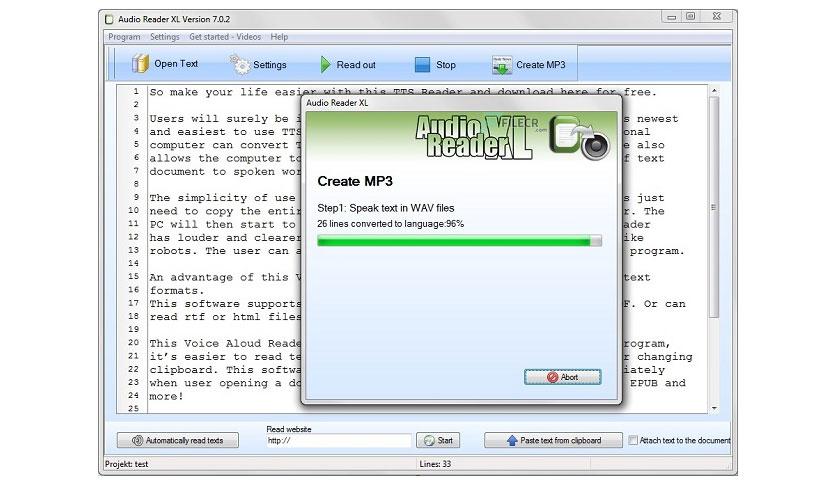Click the Settings label in toolbar
Screen dimensions: 836x484
coord(270,64)
